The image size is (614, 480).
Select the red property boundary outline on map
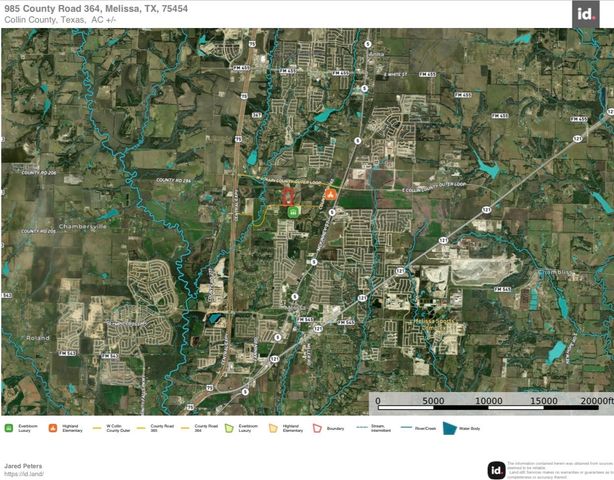tap(288, 197)
